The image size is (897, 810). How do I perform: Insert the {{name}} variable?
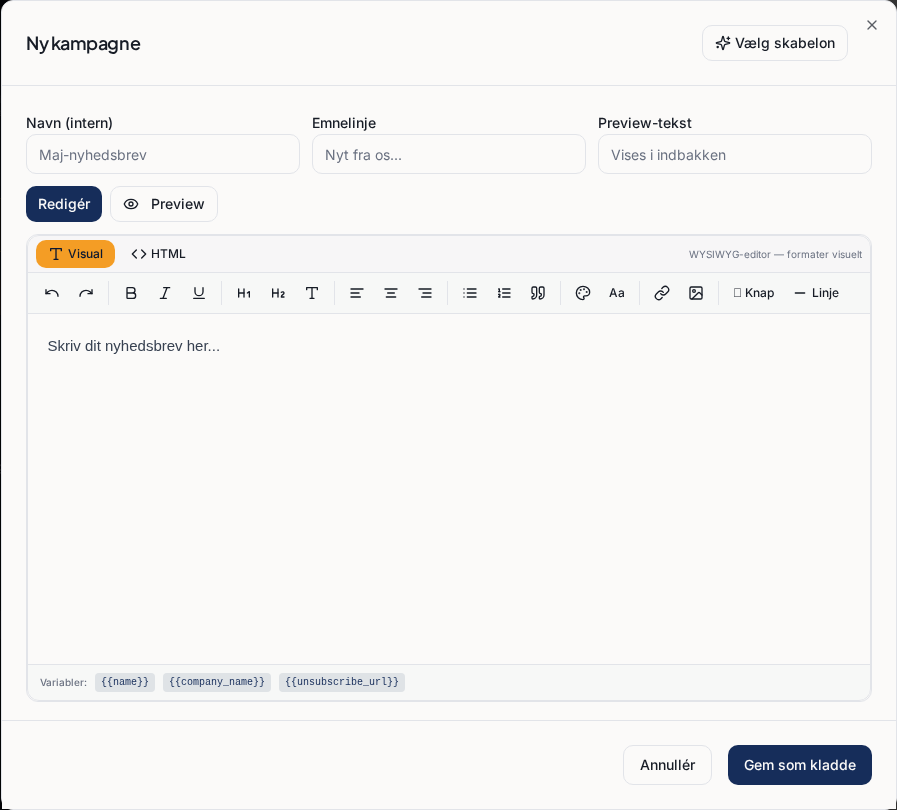tap(125, 682)
